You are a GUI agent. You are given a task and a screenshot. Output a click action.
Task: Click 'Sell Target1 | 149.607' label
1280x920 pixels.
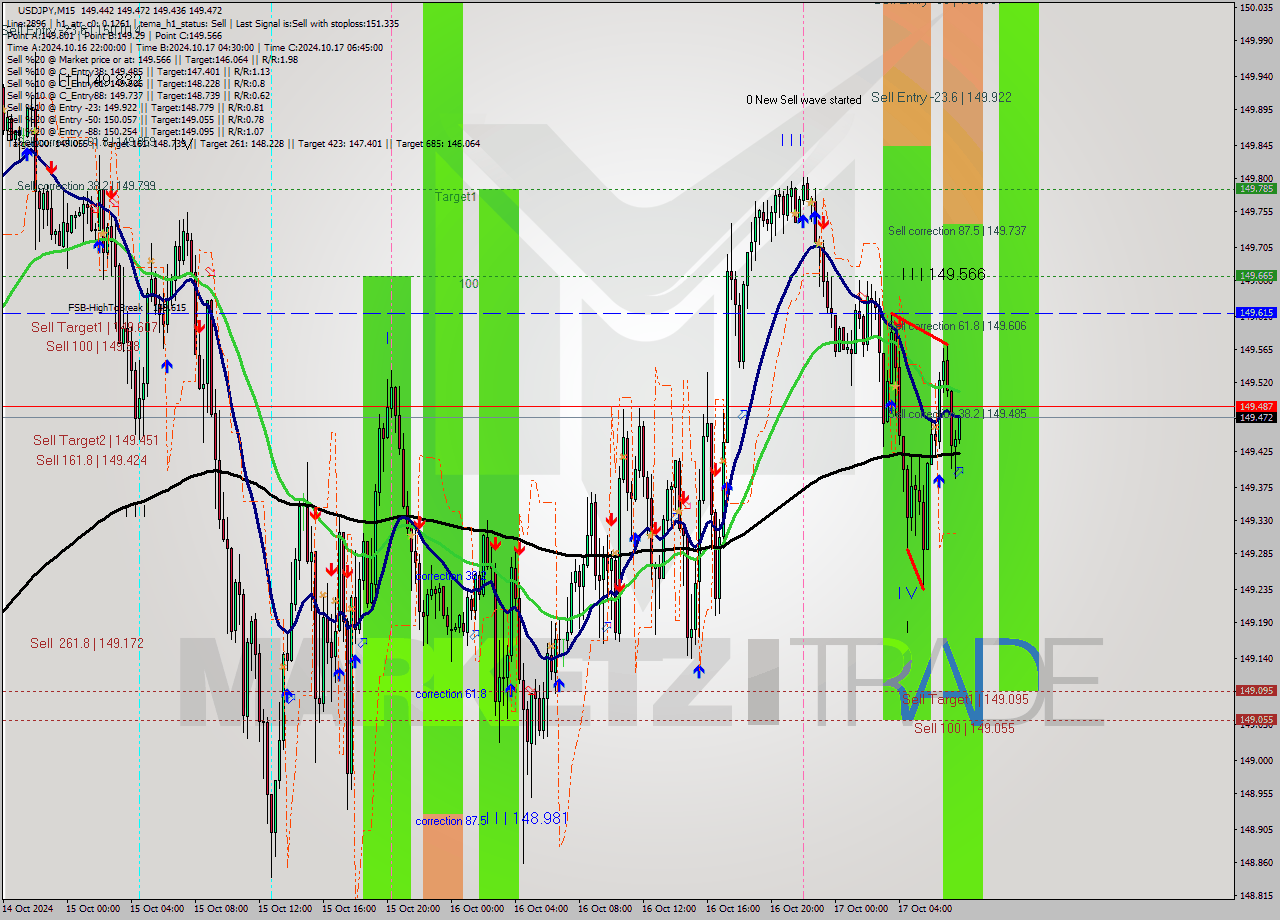coord(95,327)
